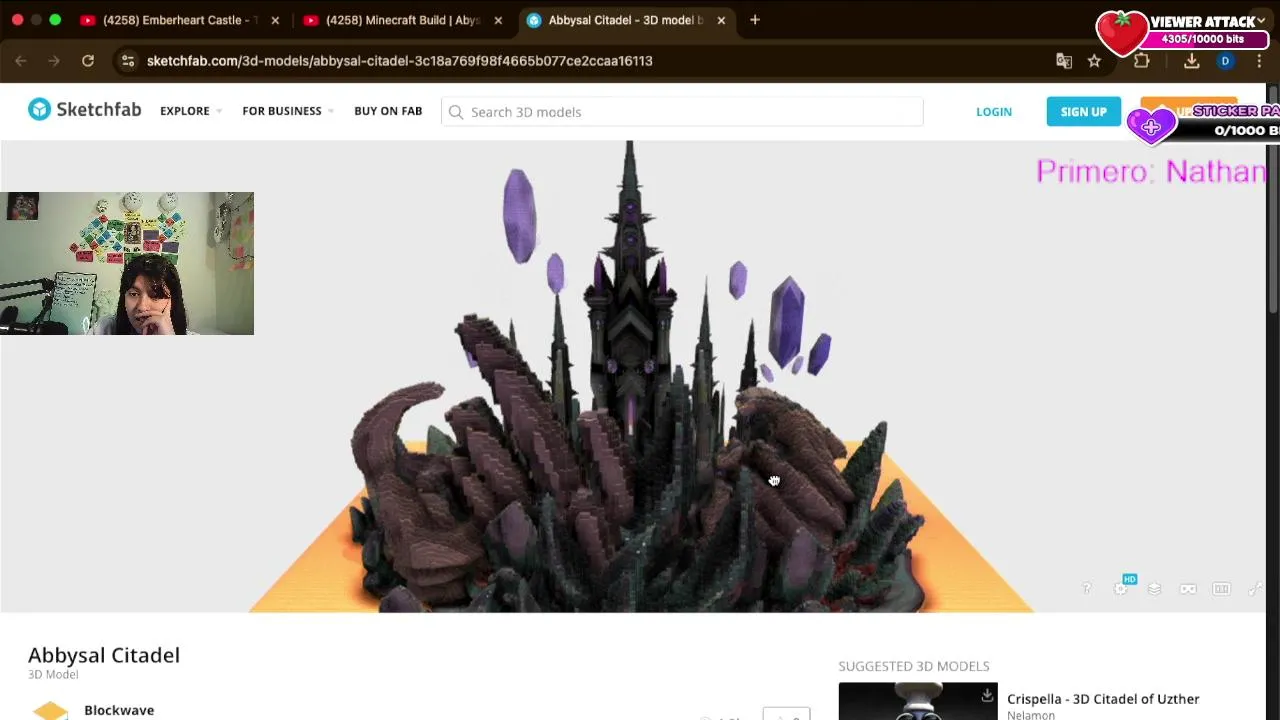Viewport: 1280px width, 720px height.
Task: Click the SUGGESTED 3D MODELS heading
Action: (914, 666)
